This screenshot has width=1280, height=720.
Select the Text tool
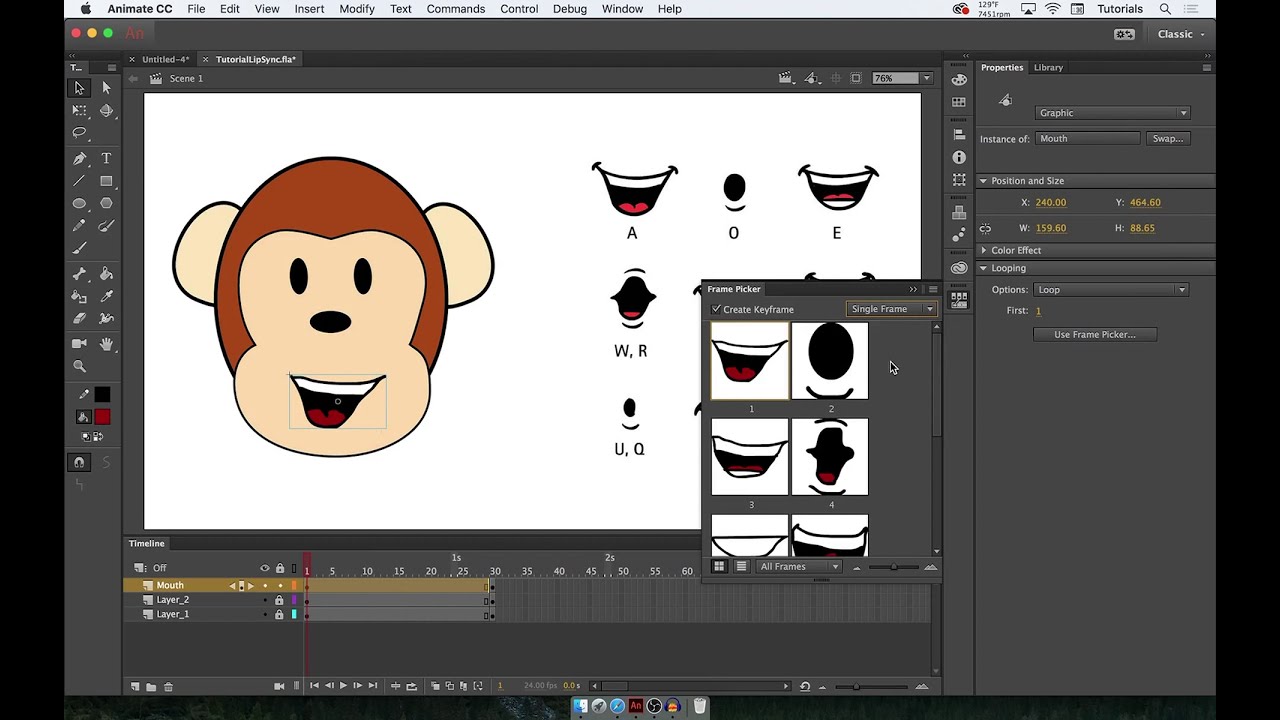[x=106, y=159]
